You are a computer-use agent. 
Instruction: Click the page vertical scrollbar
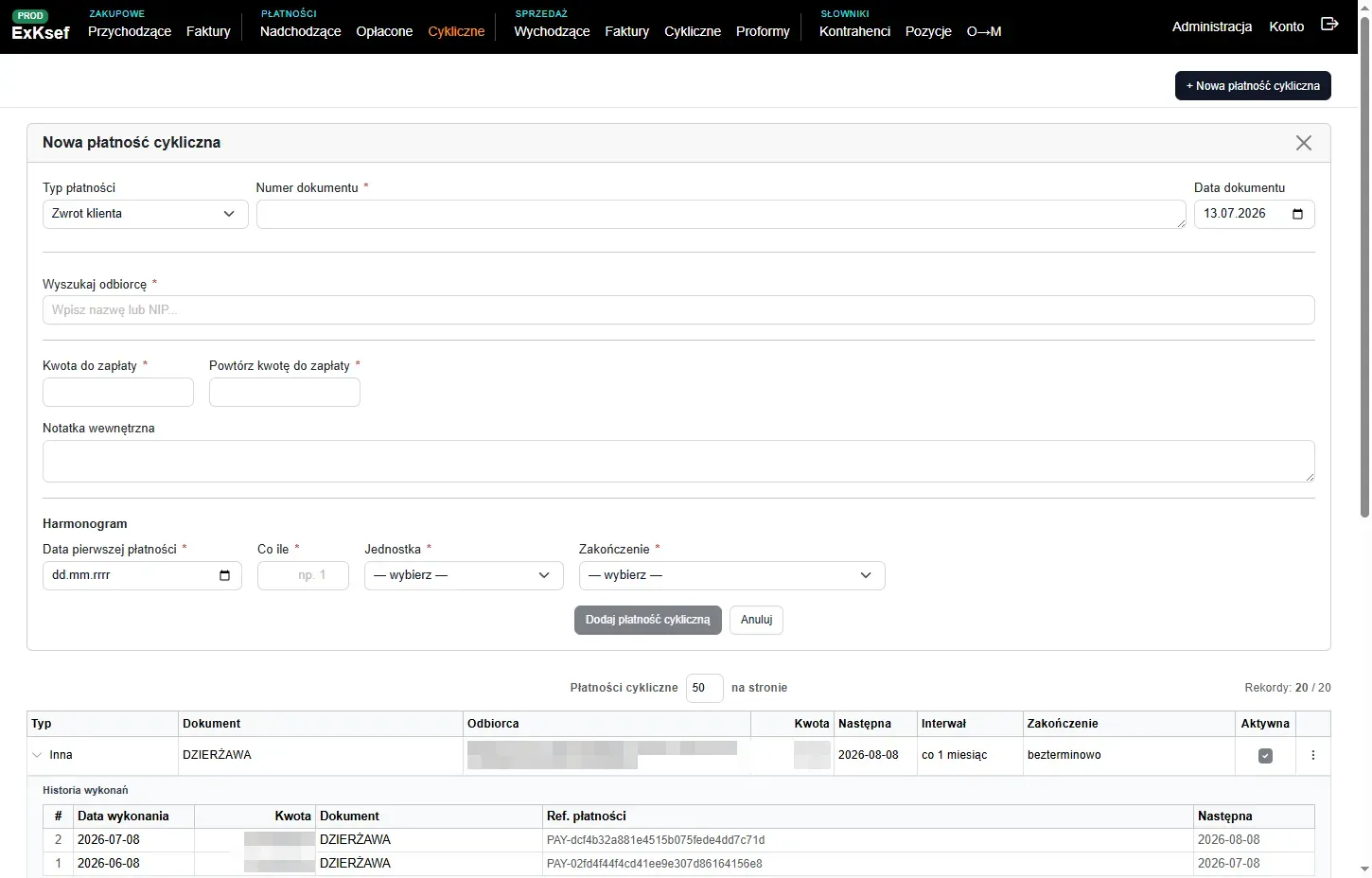click(x=1364, y=265)
